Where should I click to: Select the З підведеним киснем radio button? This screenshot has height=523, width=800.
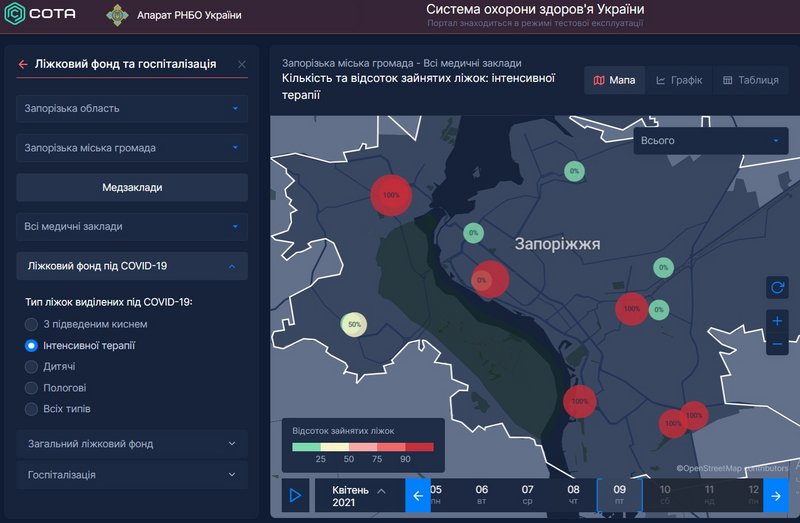click(32, 324)
